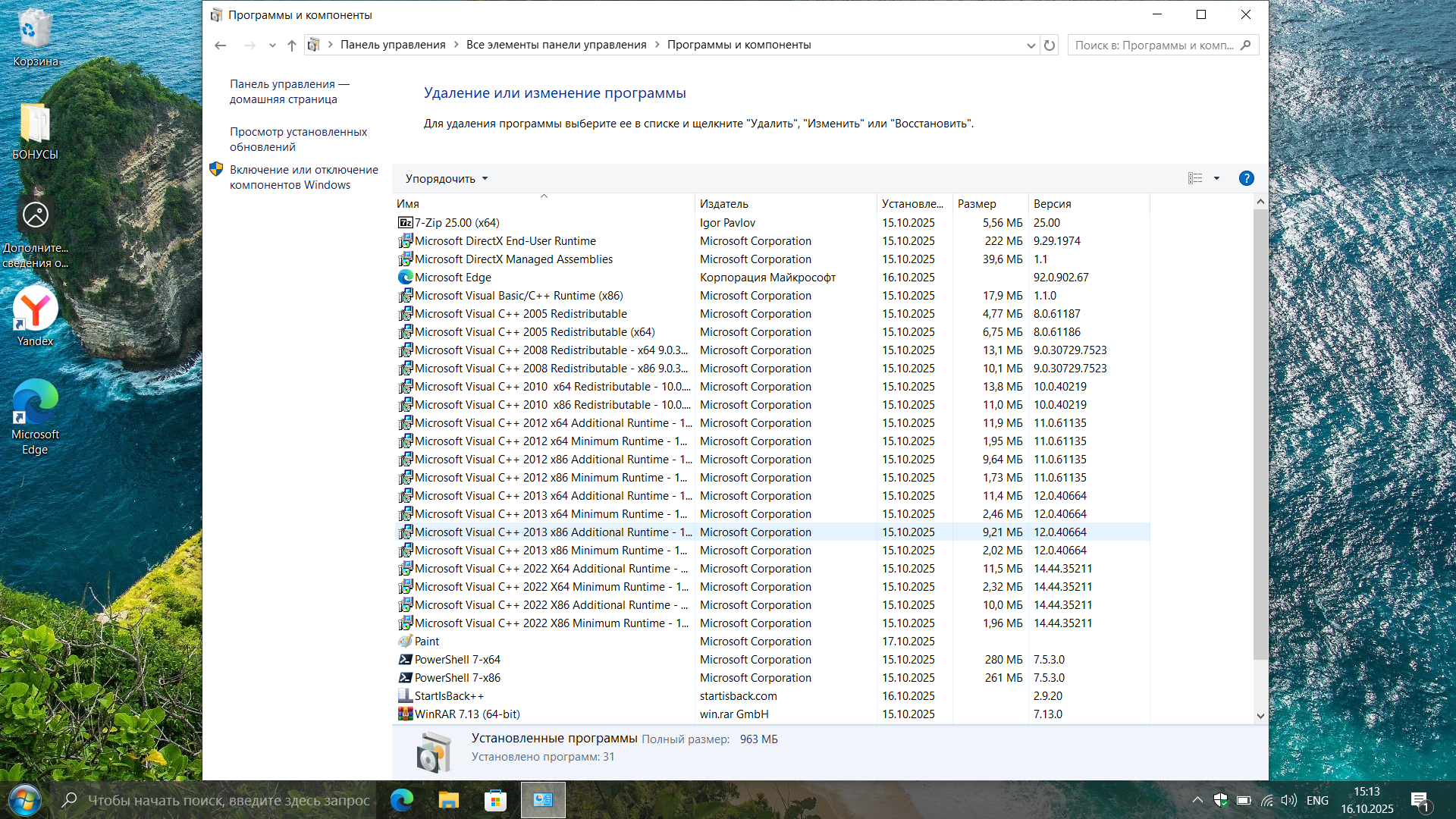Click the Help question mark icon
Screen dimensions: 1456x819
point(1246,178)
